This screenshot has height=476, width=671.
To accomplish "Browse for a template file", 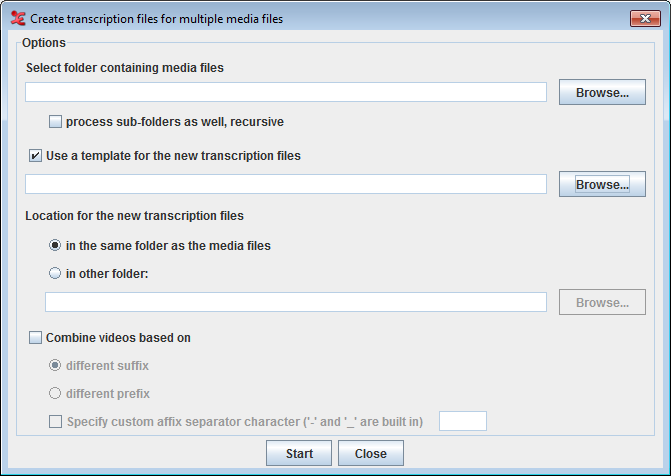I will click(x=602, y=184).
